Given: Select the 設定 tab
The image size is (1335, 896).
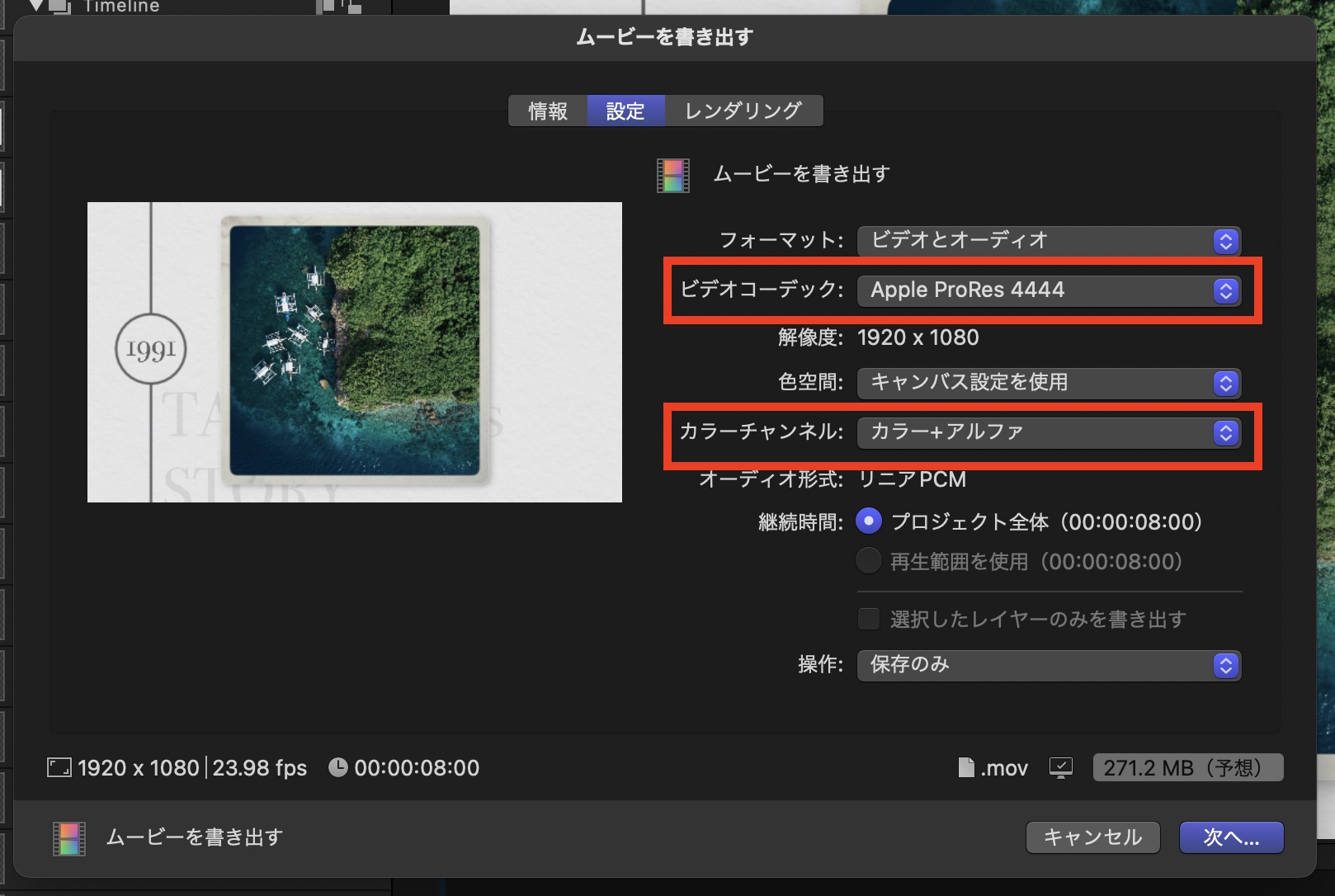Looking at the screenshot, I should (625, 111).
